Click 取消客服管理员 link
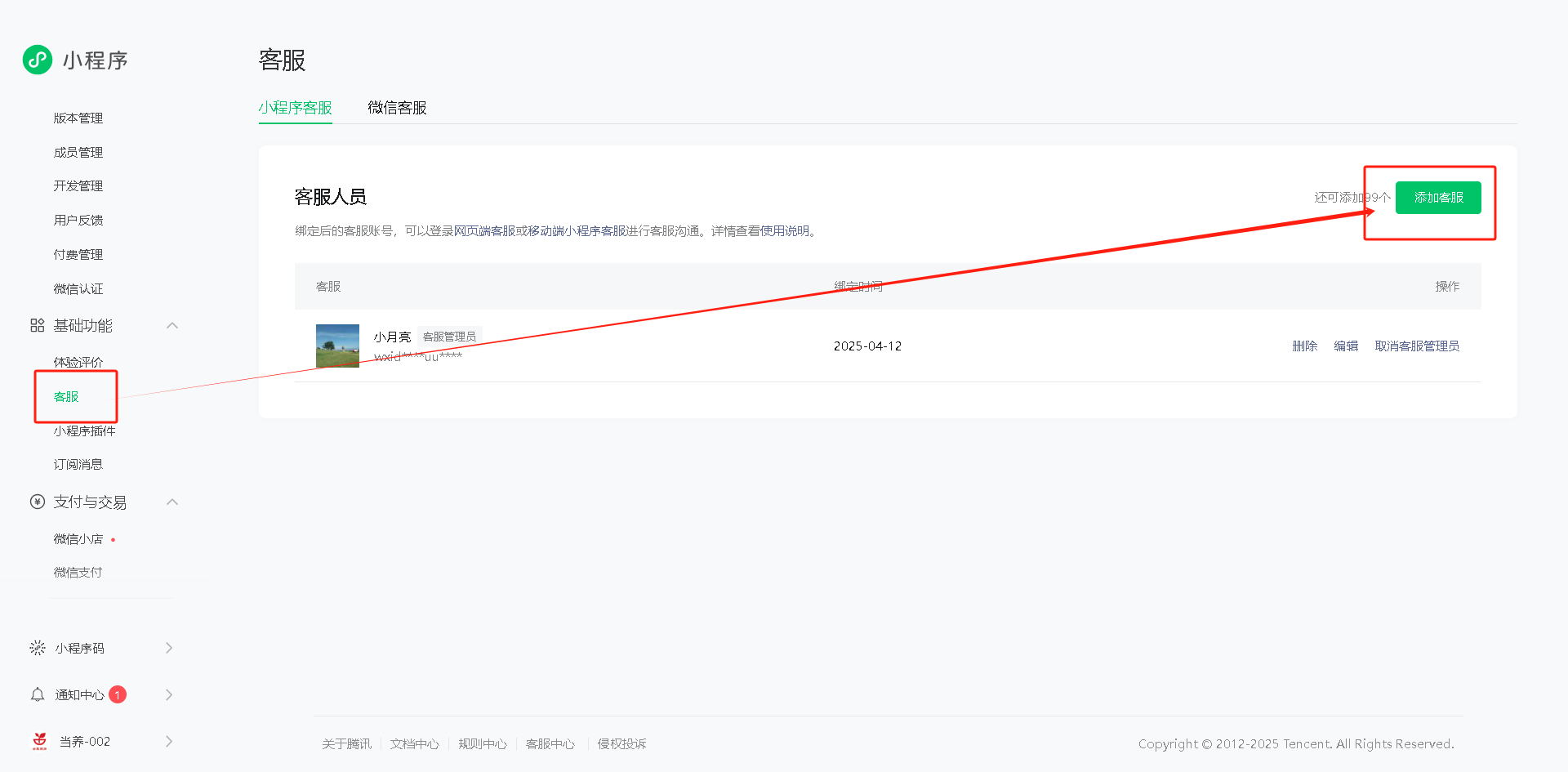 1417,346
